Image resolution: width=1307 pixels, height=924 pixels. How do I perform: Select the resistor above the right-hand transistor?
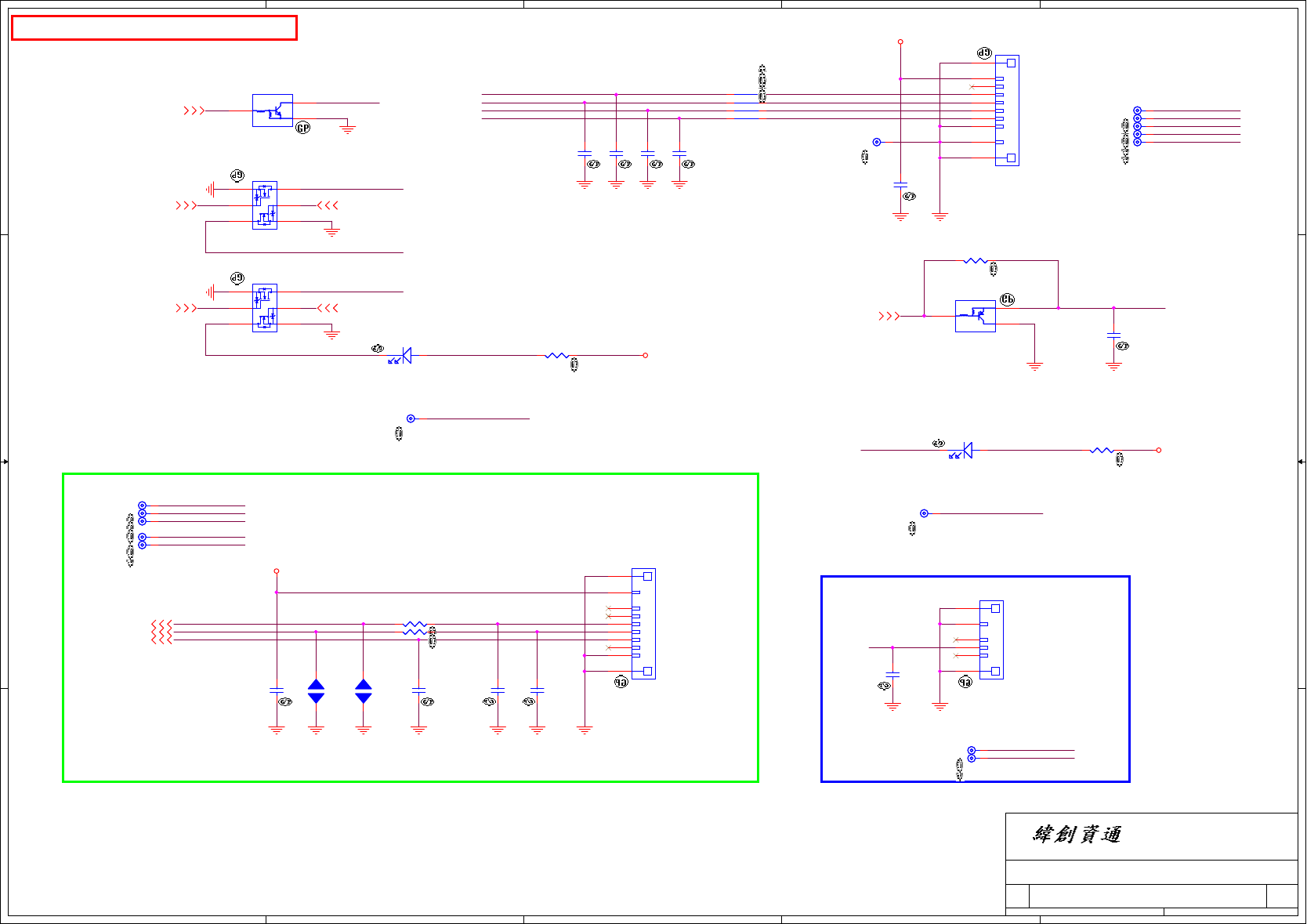click(976, 260)
